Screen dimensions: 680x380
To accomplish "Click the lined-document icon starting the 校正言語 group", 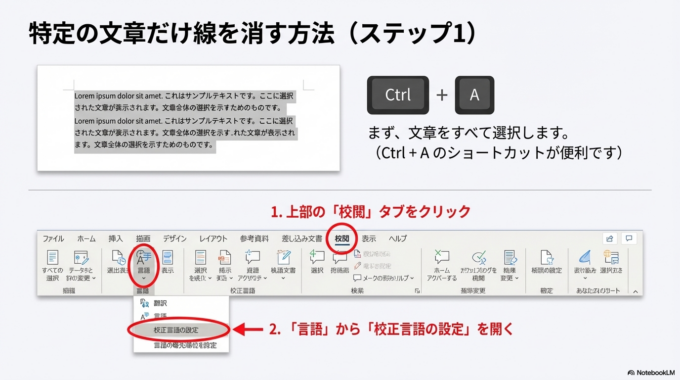I will (x=200, y=257).
